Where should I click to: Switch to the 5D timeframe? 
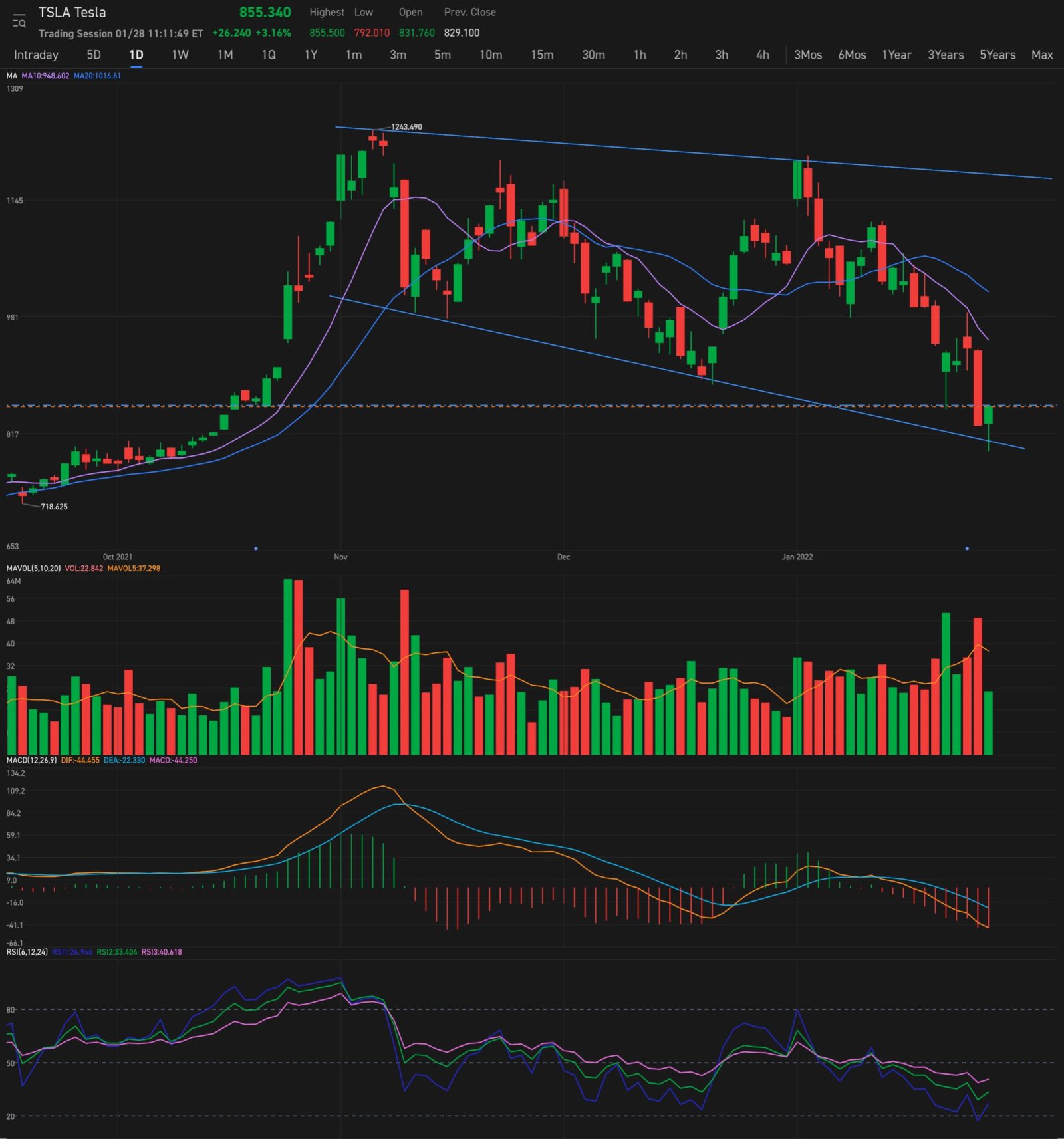coord(94,55)
